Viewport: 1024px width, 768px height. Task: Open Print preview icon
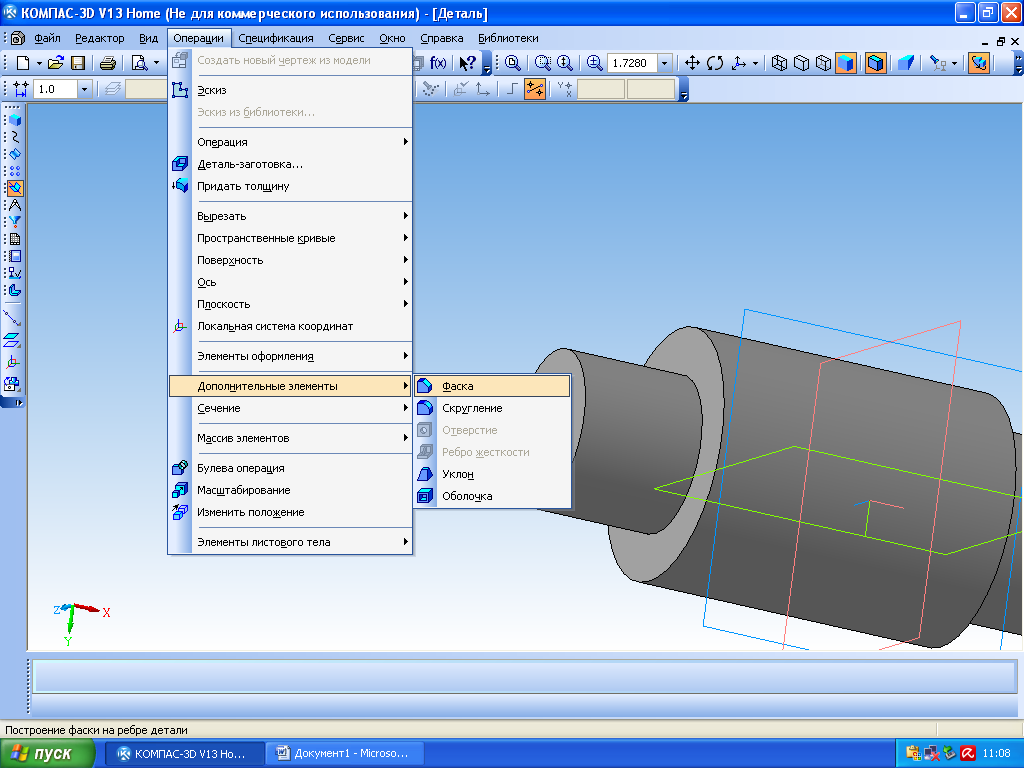tap(139, 63)
